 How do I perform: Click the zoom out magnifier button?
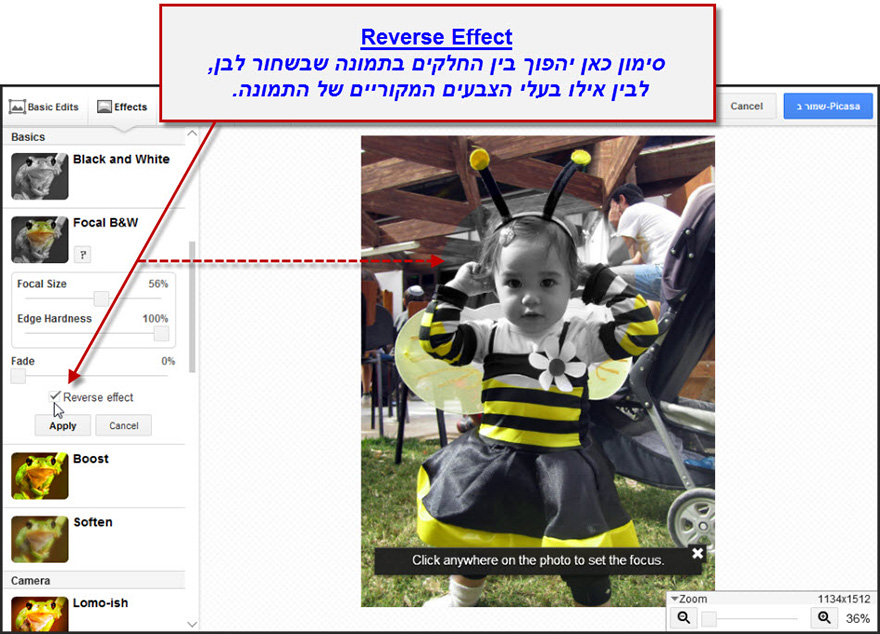tap(684, 618)
